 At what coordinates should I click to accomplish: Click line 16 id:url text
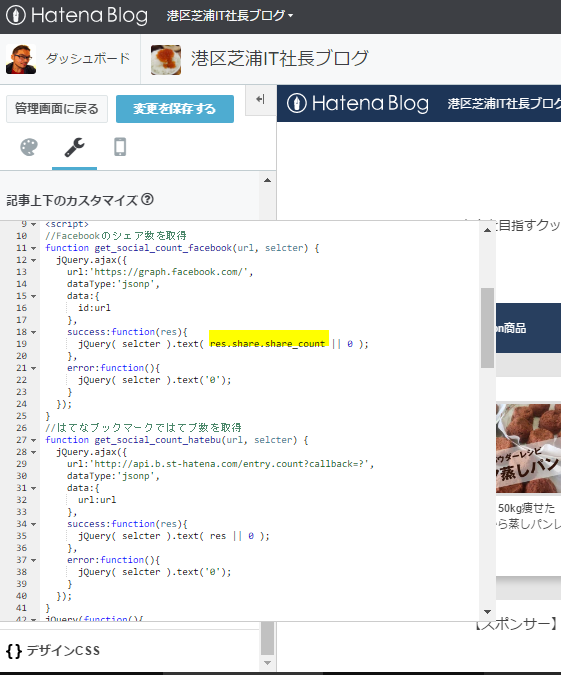[94, 308]
